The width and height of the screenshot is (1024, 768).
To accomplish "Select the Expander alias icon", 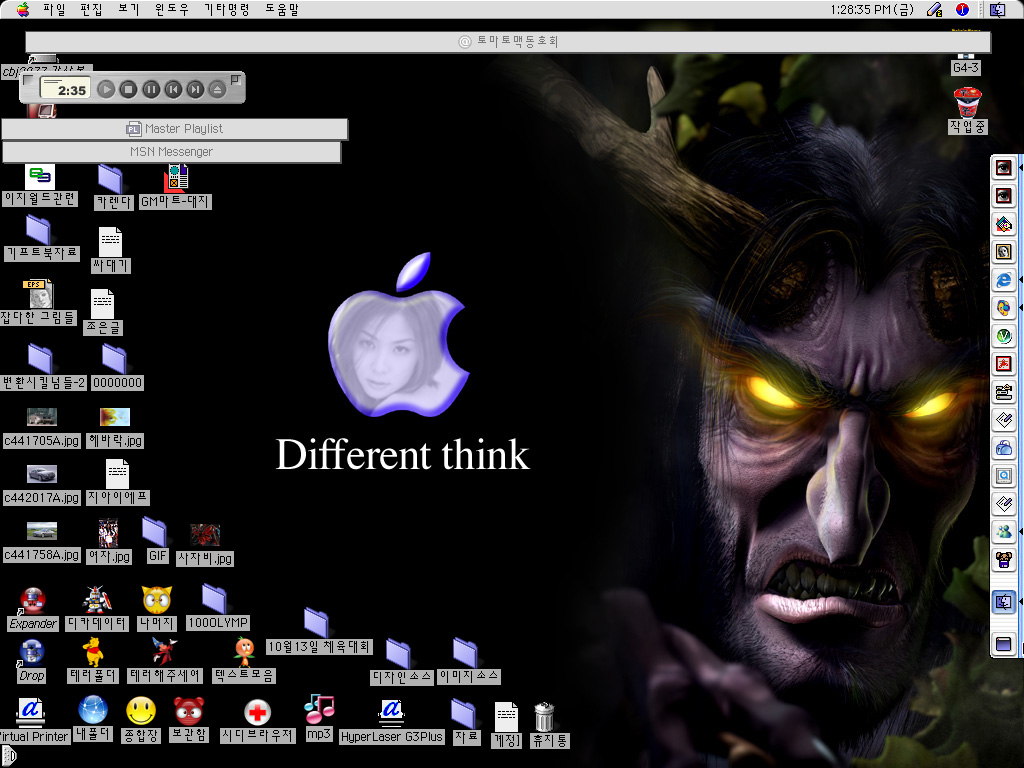I will [x=32, y=601].
